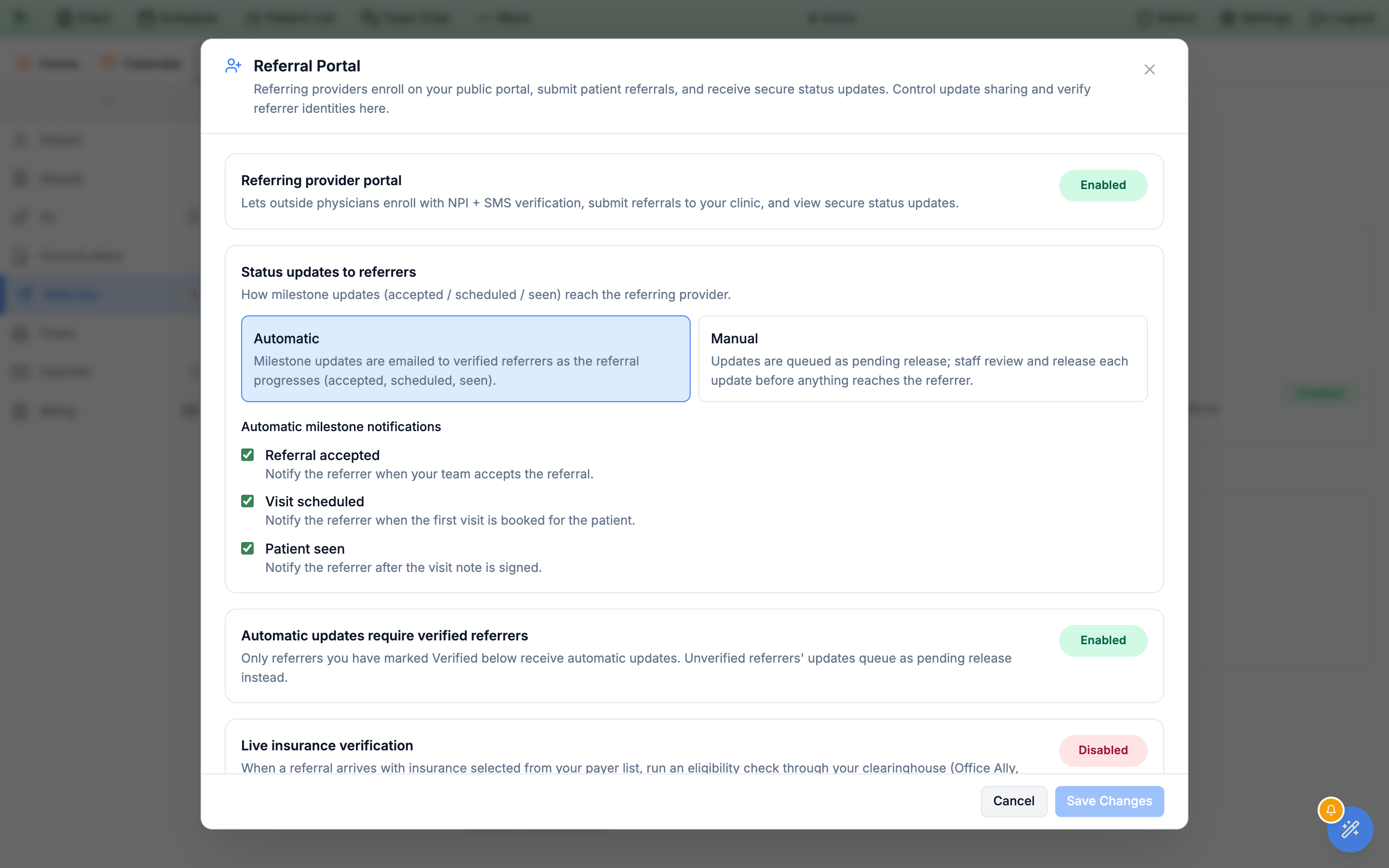Uncheck the Visit scheduled checkbox
The width and height of the screenshot is (1389, 868).
(x=247, y=501)
